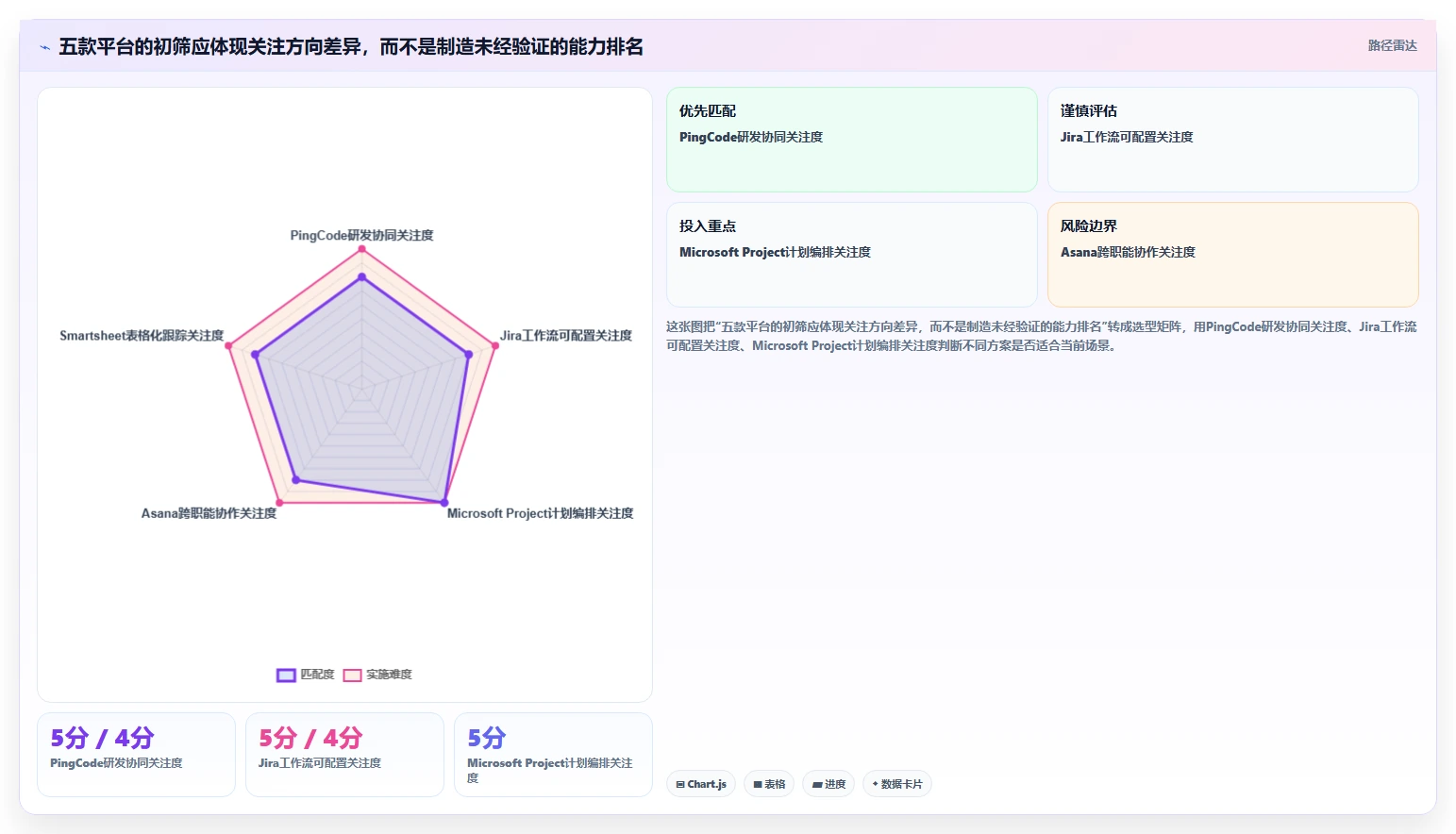
Task: Click the pink data point at Smartsheet vertex
Action: [x=228, y=345]
